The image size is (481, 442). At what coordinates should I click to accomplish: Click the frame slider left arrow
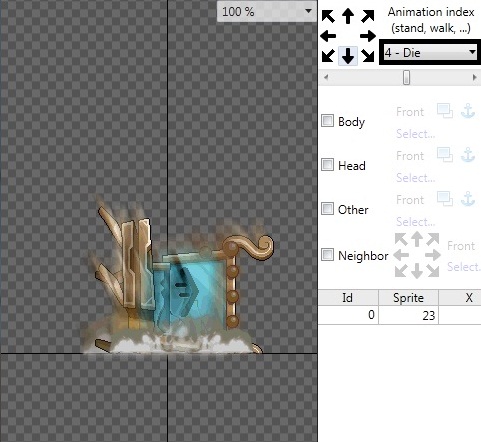pyautogui.click(x=326, y=77)
